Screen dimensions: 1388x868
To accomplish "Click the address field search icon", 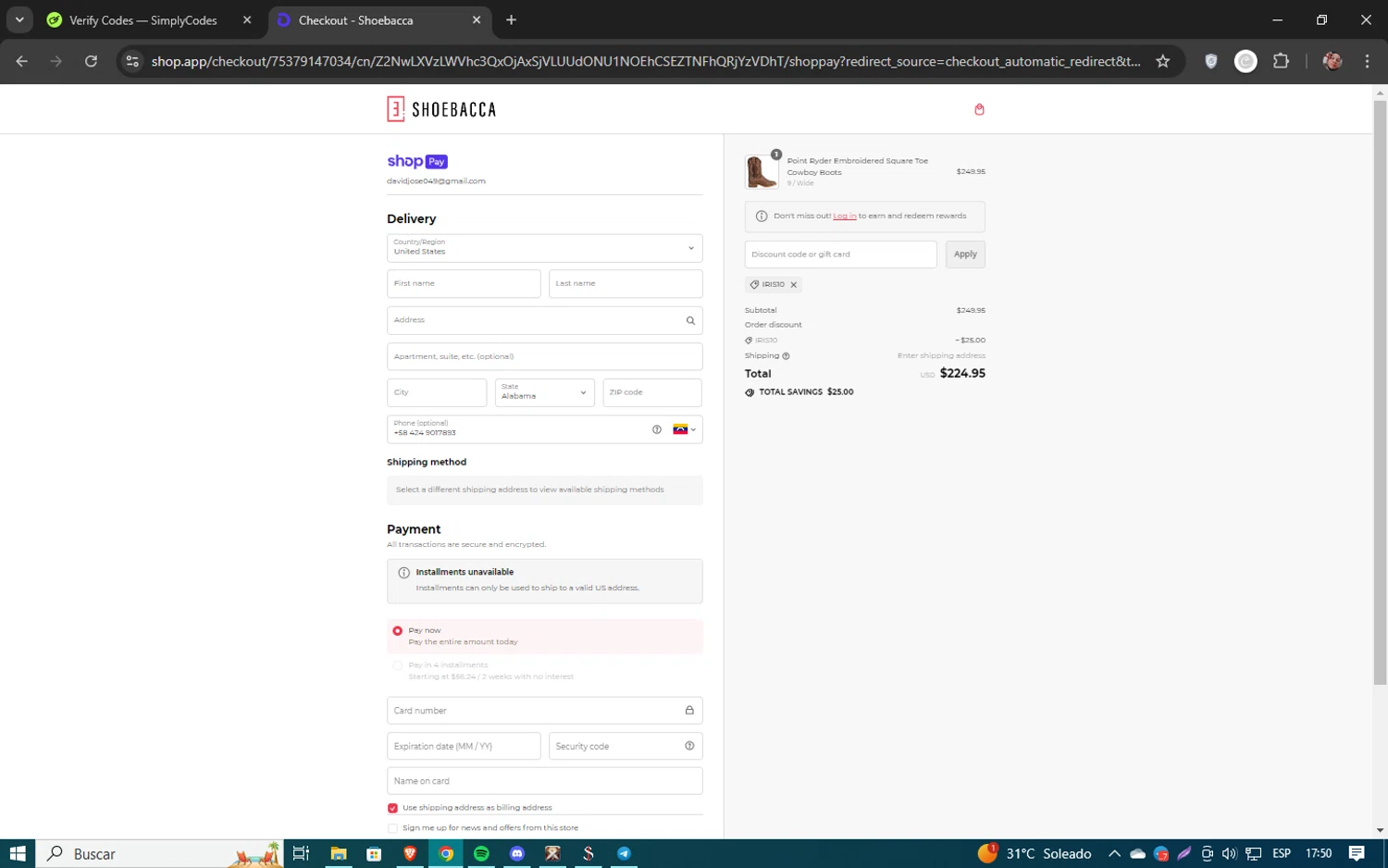I will click(x=690, y=320).
